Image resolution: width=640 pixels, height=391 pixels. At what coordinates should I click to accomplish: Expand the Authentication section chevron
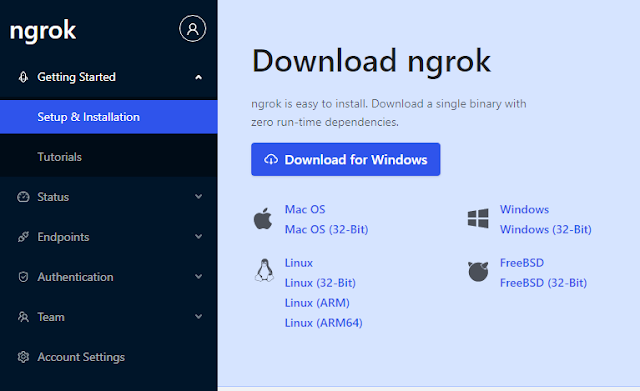tap(198, 277)
